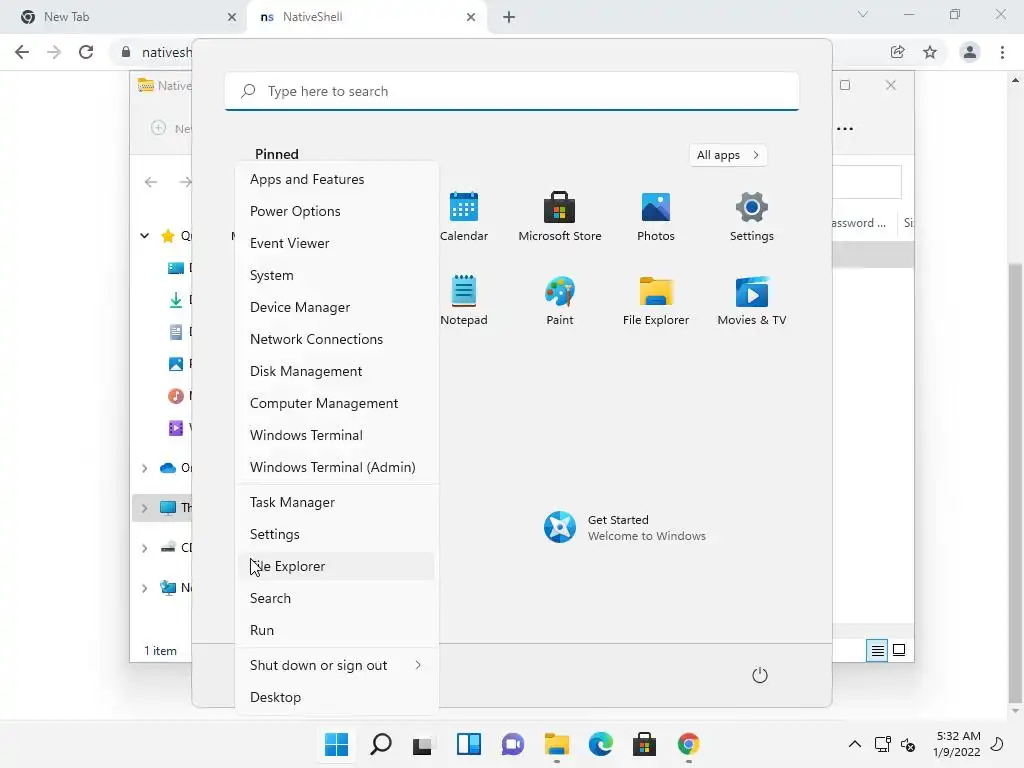Open the Calendar pinned app

(x=464, y=216)
